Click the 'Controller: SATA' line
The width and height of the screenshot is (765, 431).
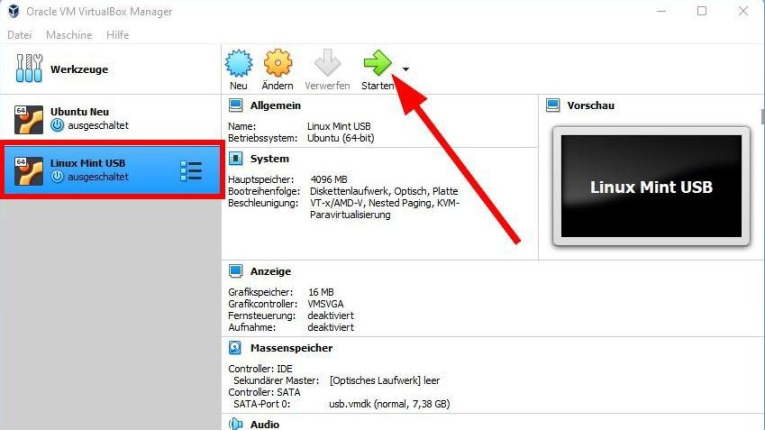pyautogui.click(x=264, y=392)
